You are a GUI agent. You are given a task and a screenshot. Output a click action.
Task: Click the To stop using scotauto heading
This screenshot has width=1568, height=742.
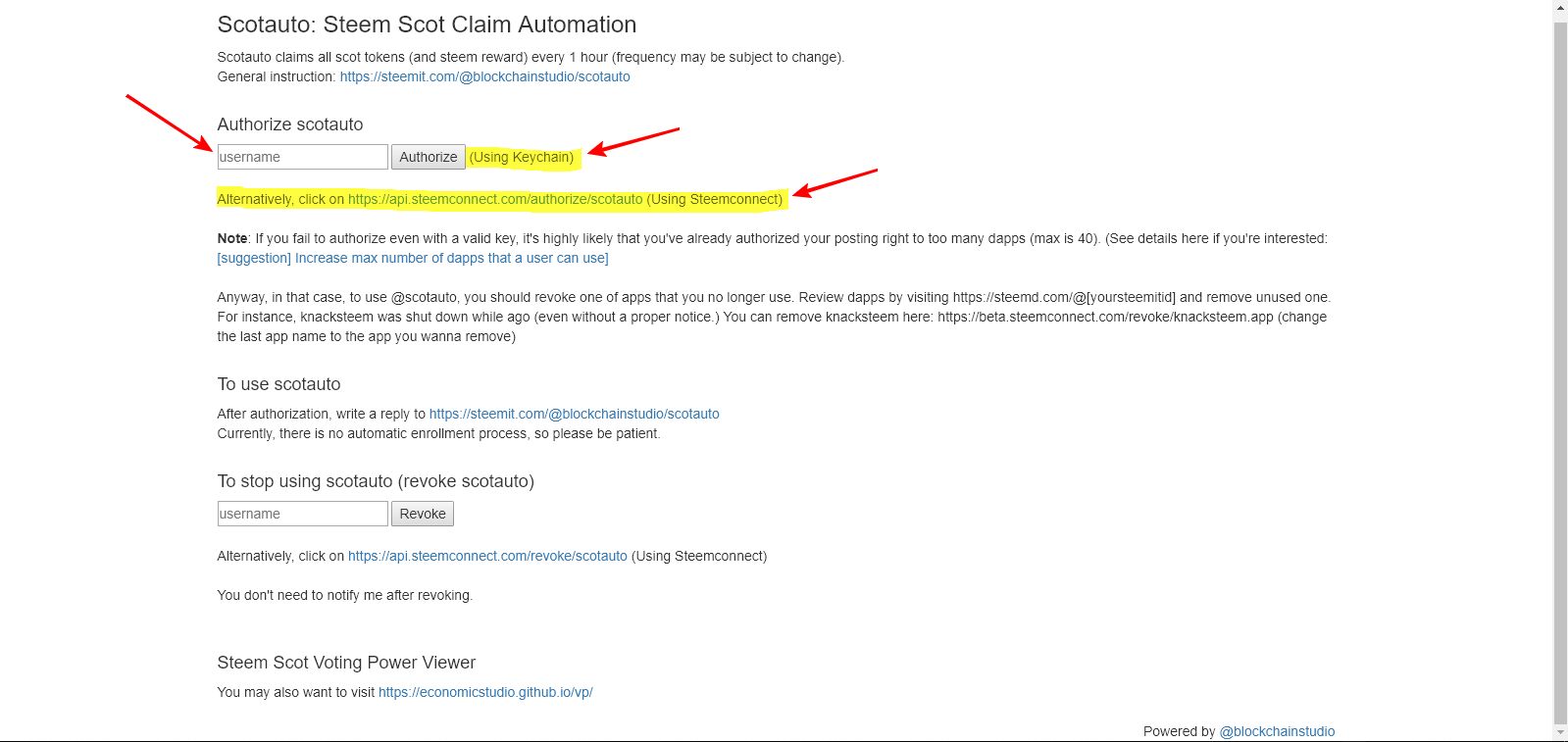376,481
